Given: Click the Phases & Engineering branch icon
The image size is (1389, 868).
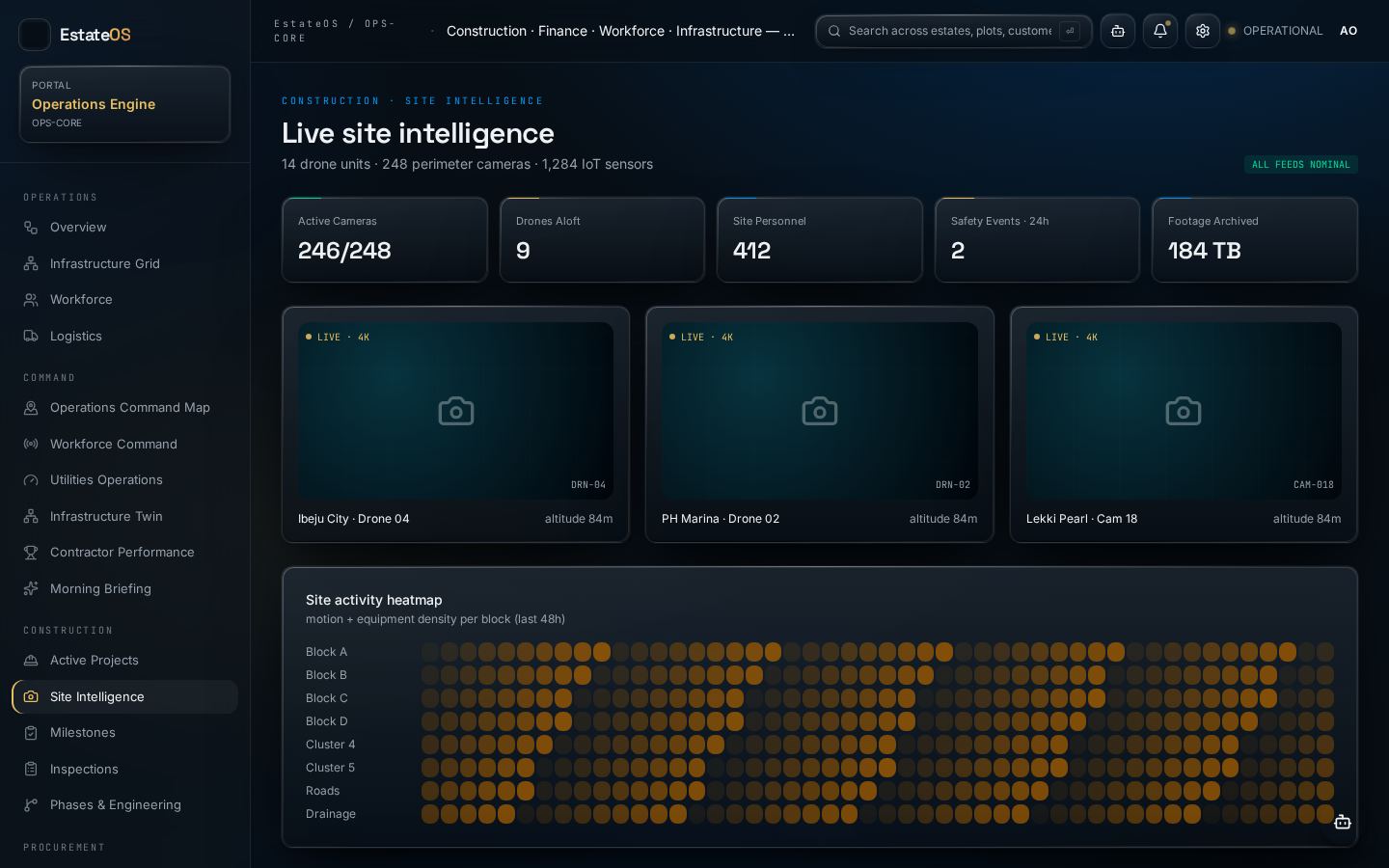Looking at the screenshot, I should click(x=31, y=805).
